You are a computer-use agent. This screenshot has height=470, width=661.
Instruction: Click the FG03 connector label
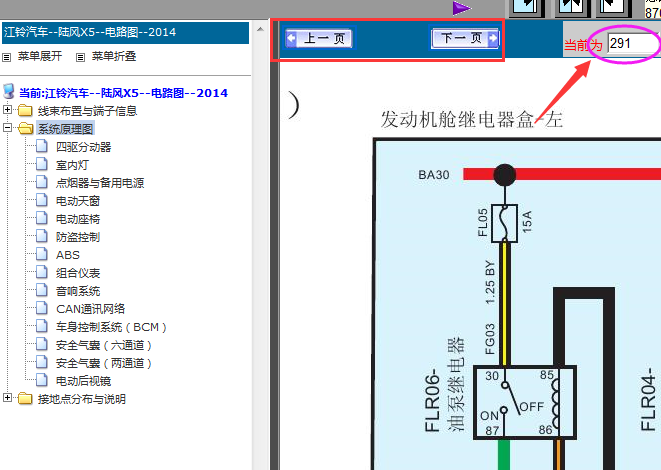point(490,339)
